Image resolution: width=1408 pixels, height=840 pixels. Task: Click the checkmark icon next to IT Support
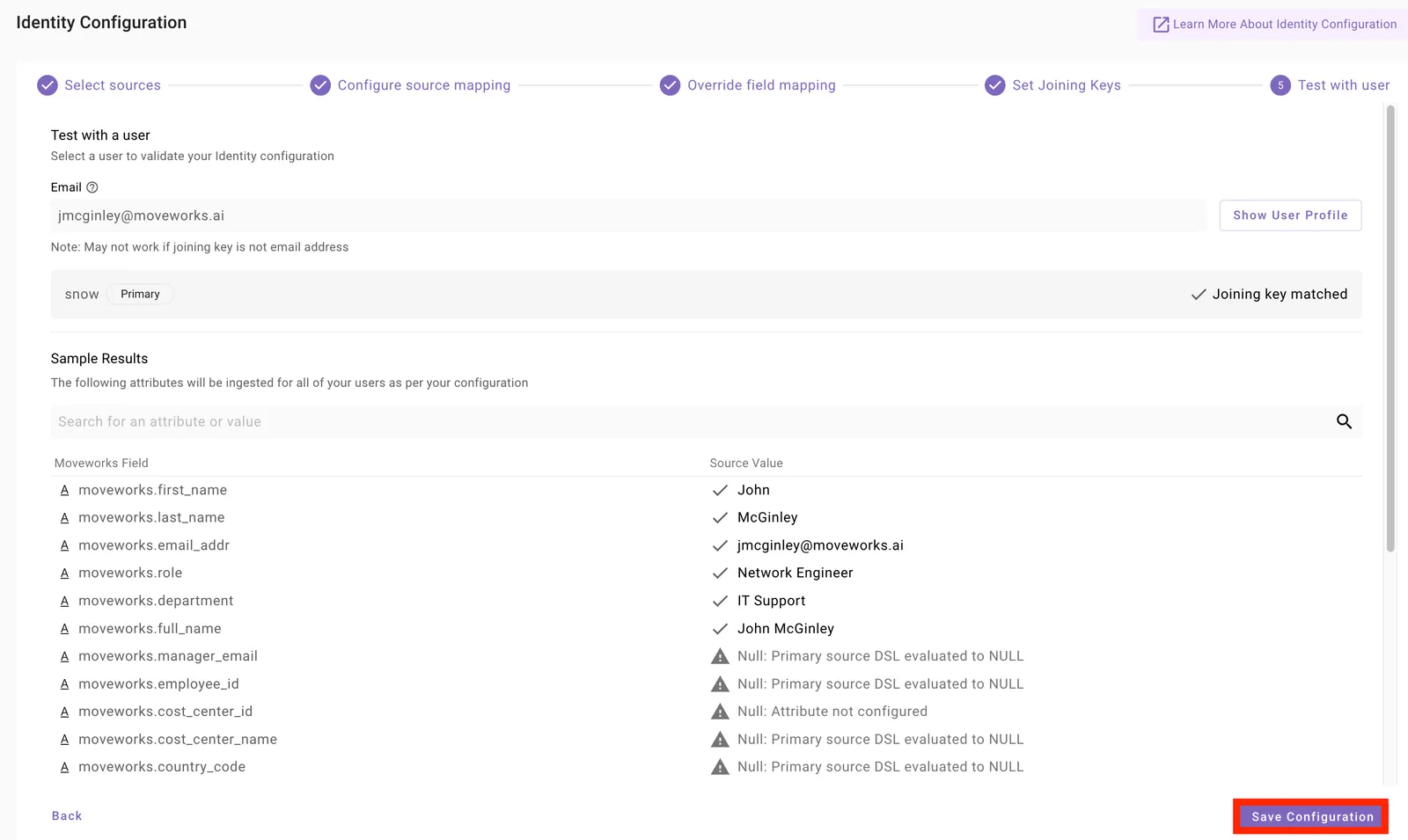click(x=720, y=601)
